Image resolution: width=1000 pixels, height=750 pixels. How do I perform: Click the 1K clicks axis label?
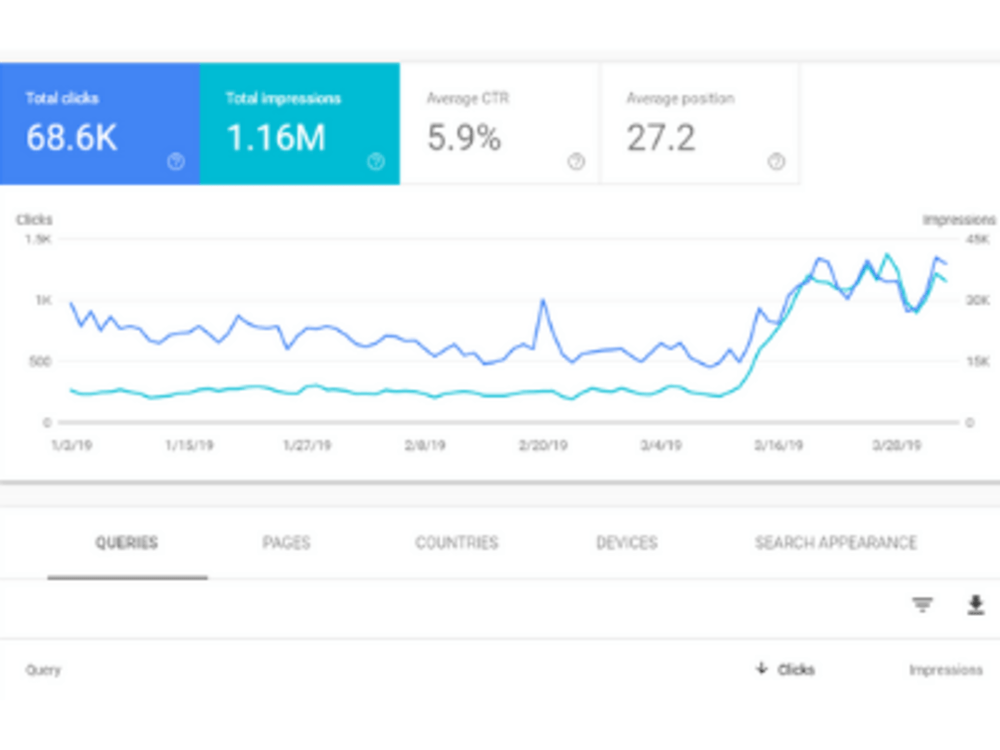[43, 300]
